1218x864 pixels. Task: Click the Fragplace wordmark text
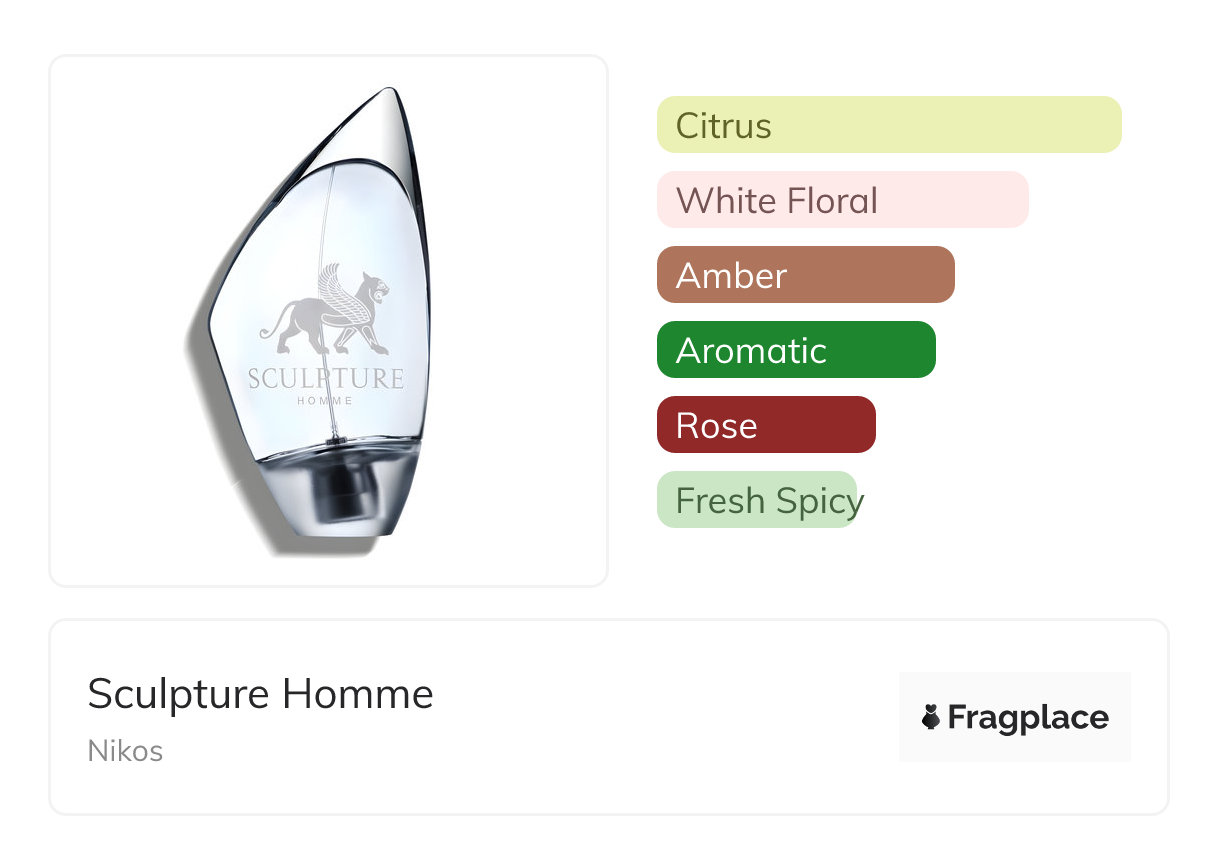click(1028, 717)
